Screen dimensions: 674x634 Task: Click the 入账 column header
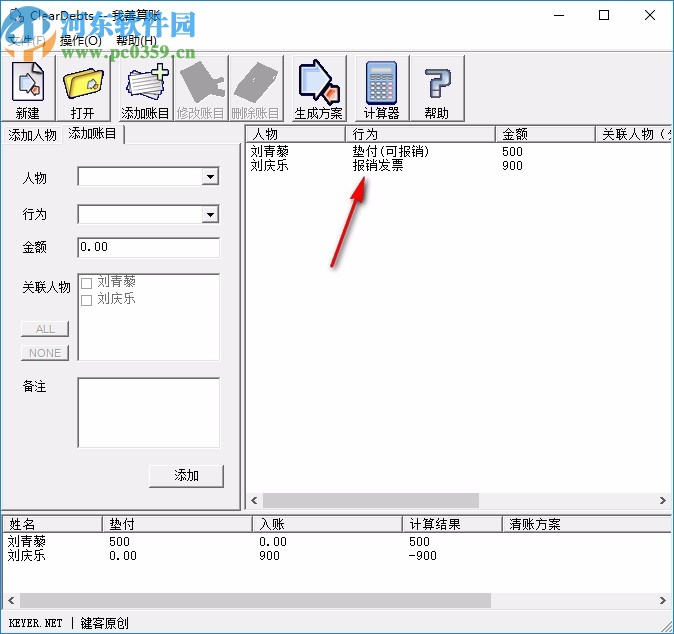tap(327, 524)
